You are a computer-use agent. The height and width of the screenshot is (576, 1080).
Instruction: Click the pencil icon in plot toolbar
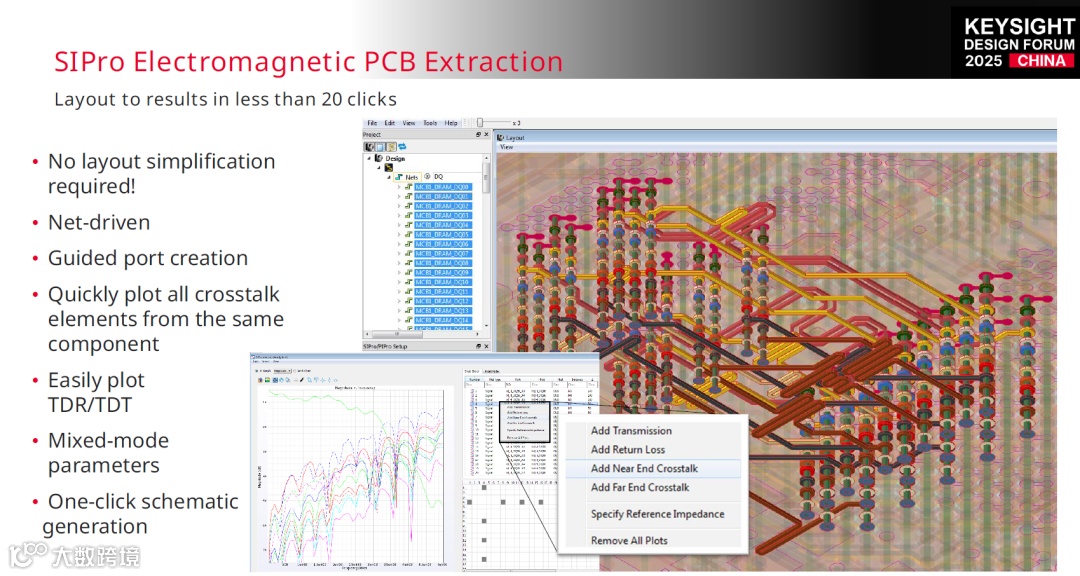pos(302,380)
